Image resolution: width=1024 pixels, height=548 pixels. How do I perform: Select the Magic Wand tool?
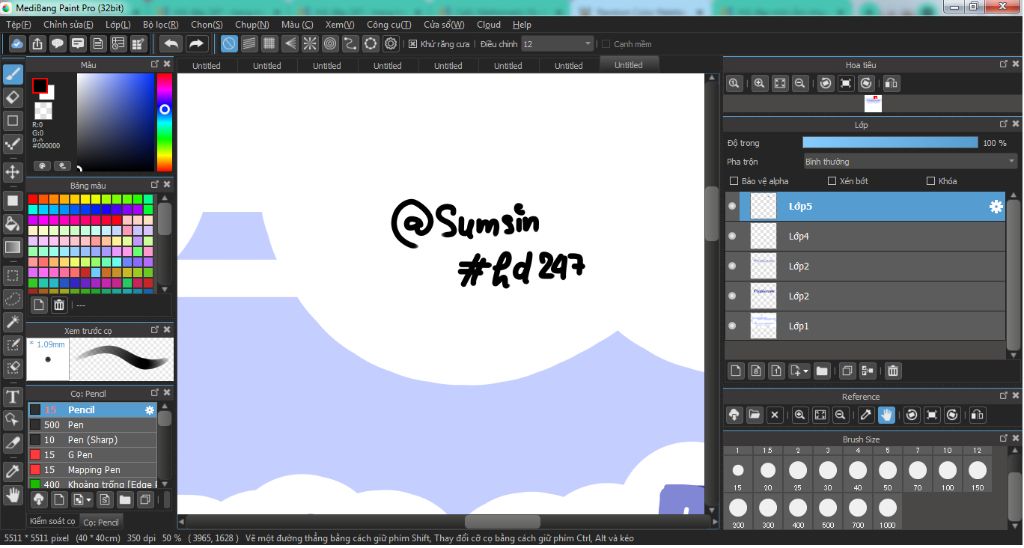12,321
